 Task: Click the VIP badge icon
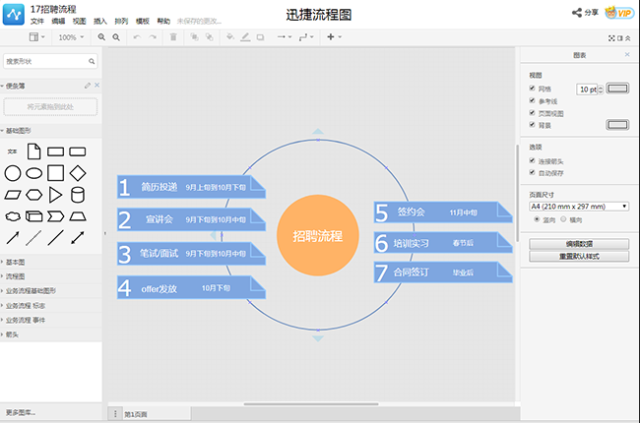point(619,13)
